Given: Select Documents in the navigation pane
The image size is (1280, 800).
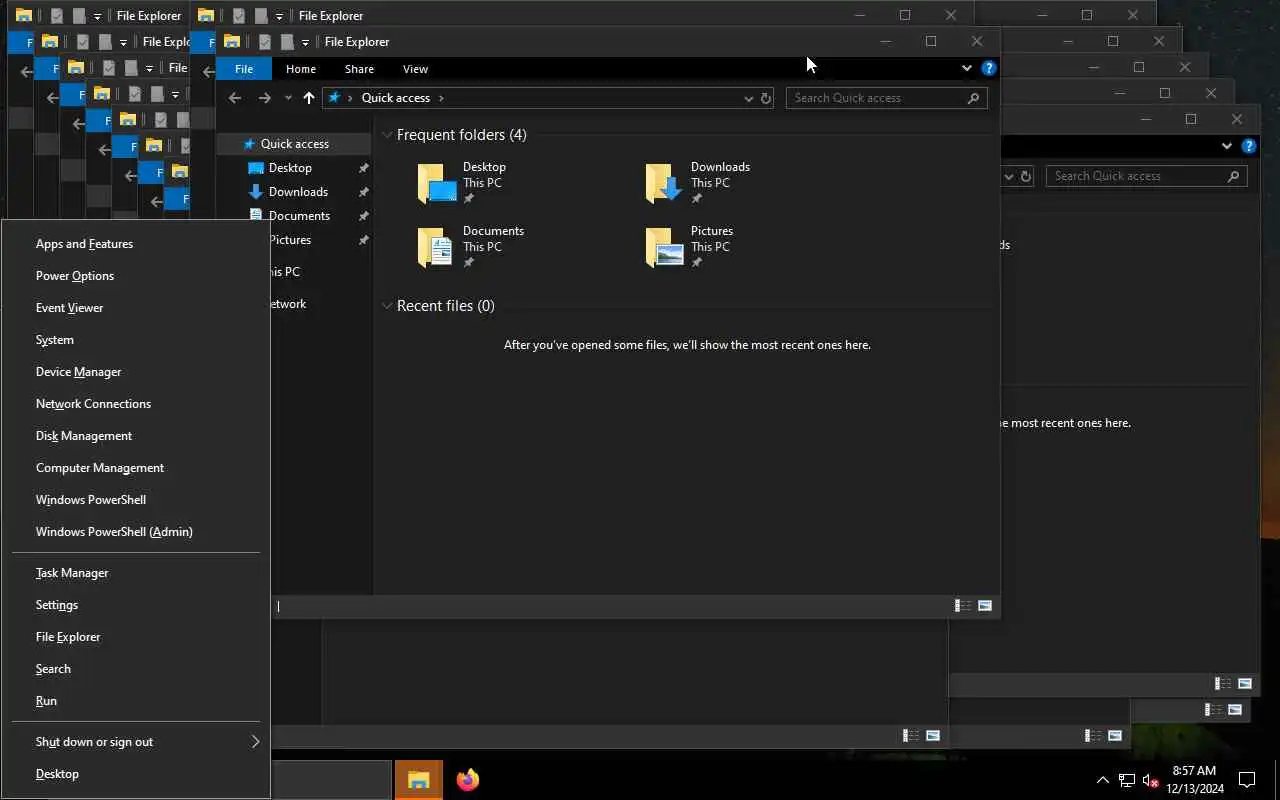Looking at the screenshot, I should pos(299,216).
